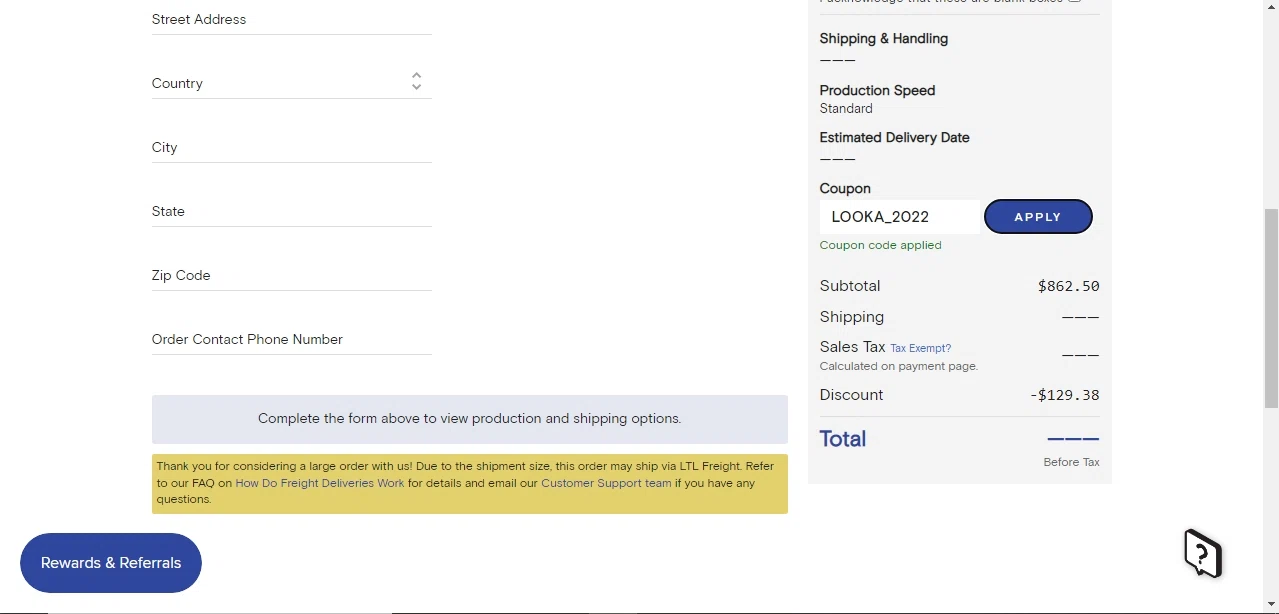Select the 'Before Tax' note
Image resolution: width=1279 pixels, height=614 pixels.
click(1071, 462)
